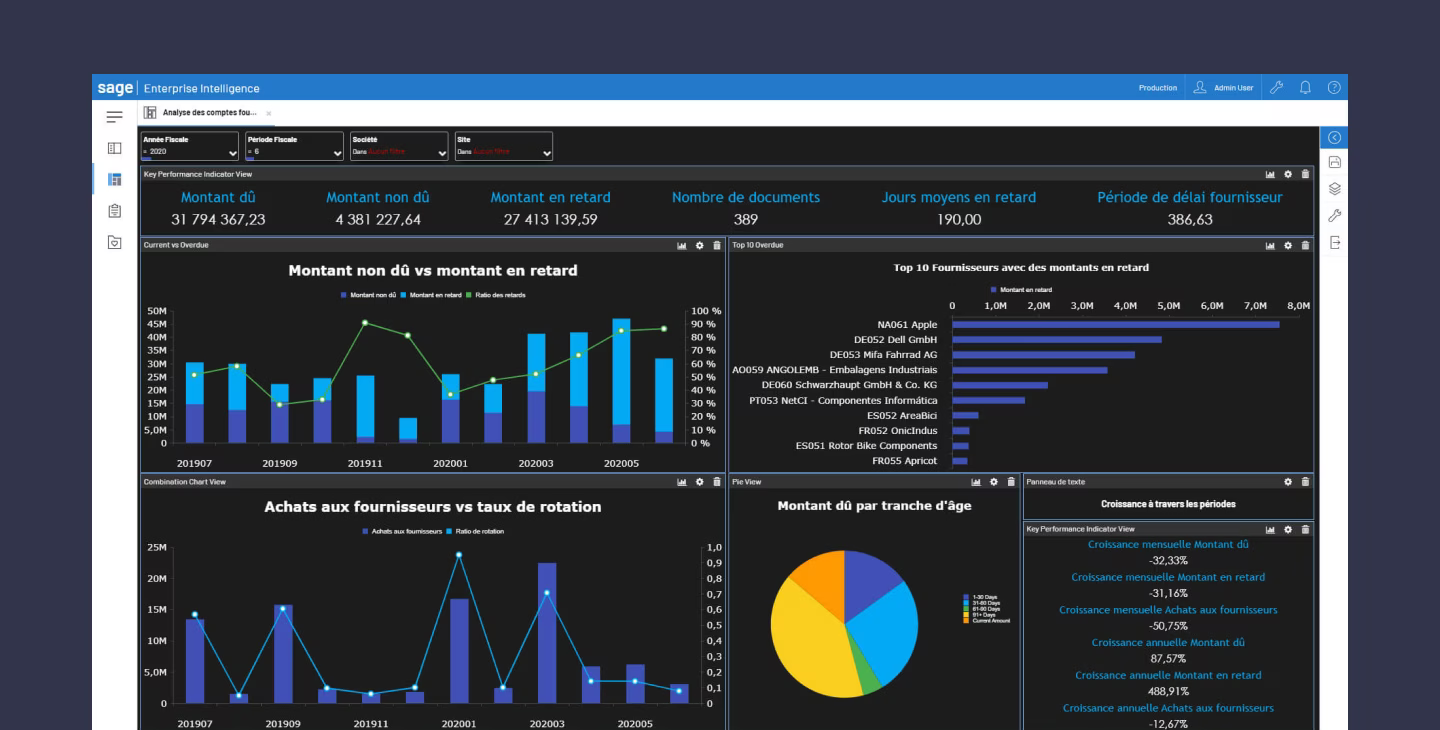
Task: Delete the Current vs Overdue panel
Action: coord(717,245)
